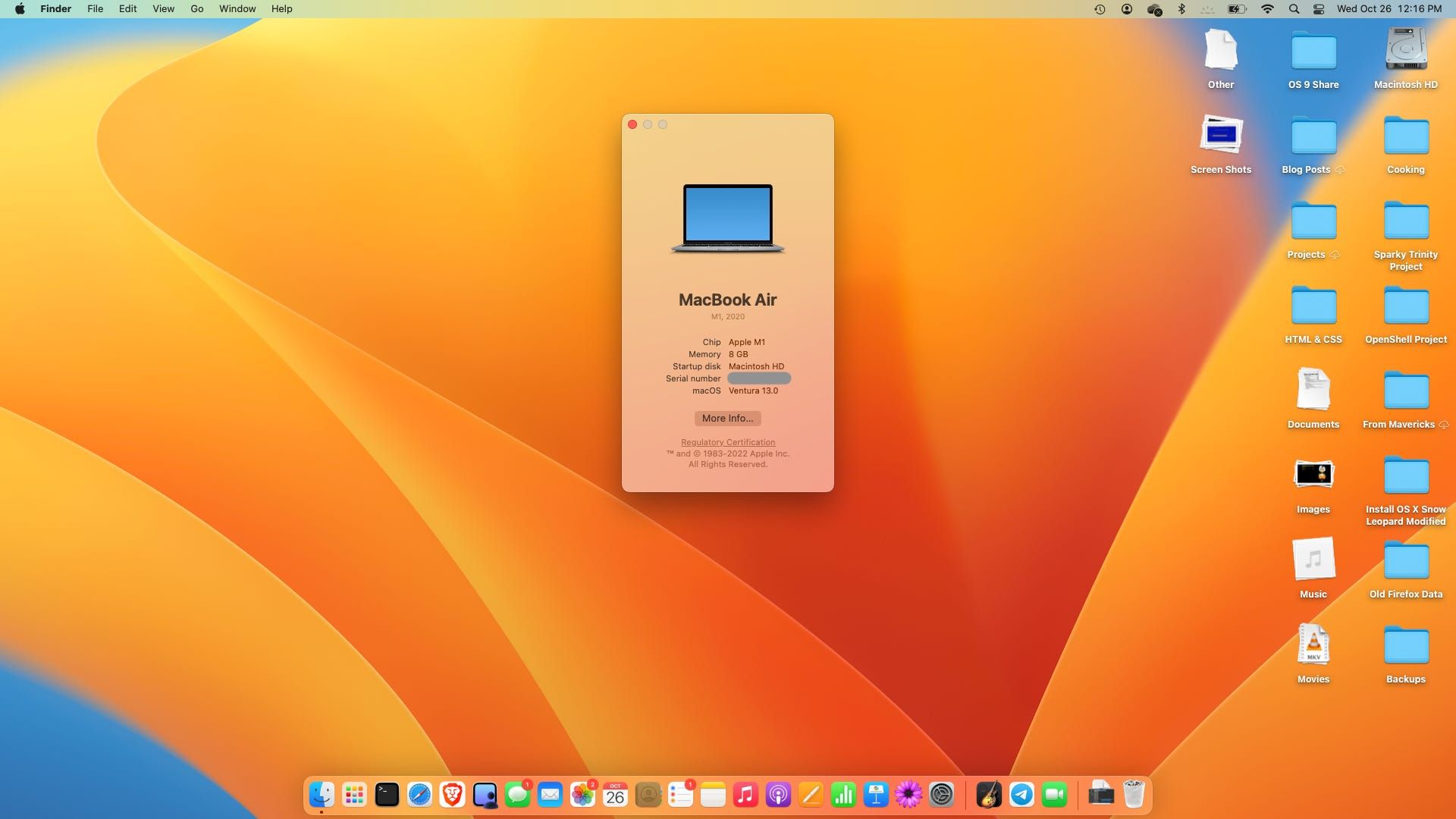Open Keynote app in the Dock
1456x819 pixels.
876,795
